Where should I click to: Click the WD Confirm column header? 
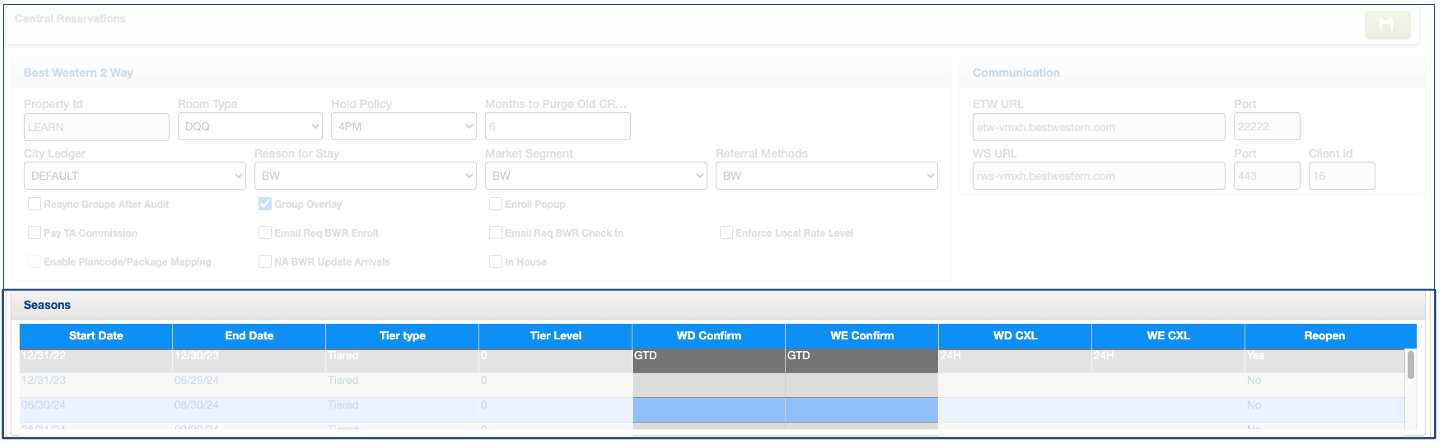tap(708, 336)
